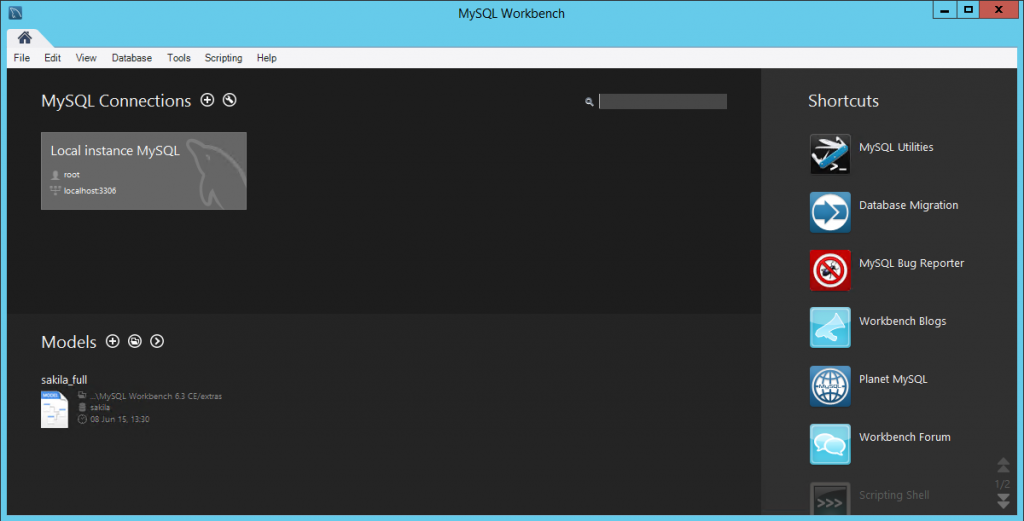This screenshot has width=1024, height=521.
Task: Click the 08 Jun 15, 13:30 timestamp
Action: (120, 419)
